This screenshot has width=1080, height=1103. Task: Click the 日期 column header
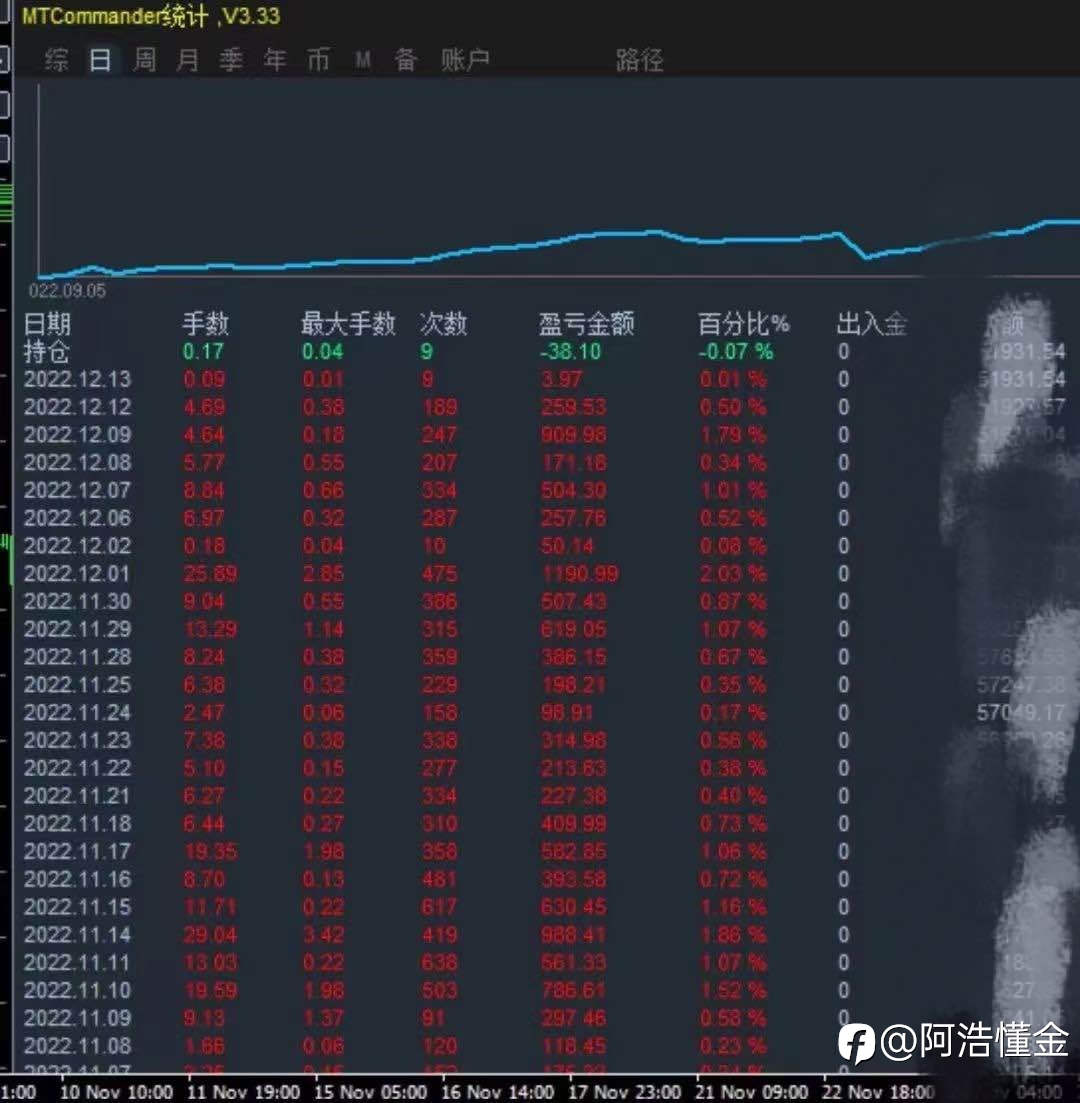[x=47, y=324]
